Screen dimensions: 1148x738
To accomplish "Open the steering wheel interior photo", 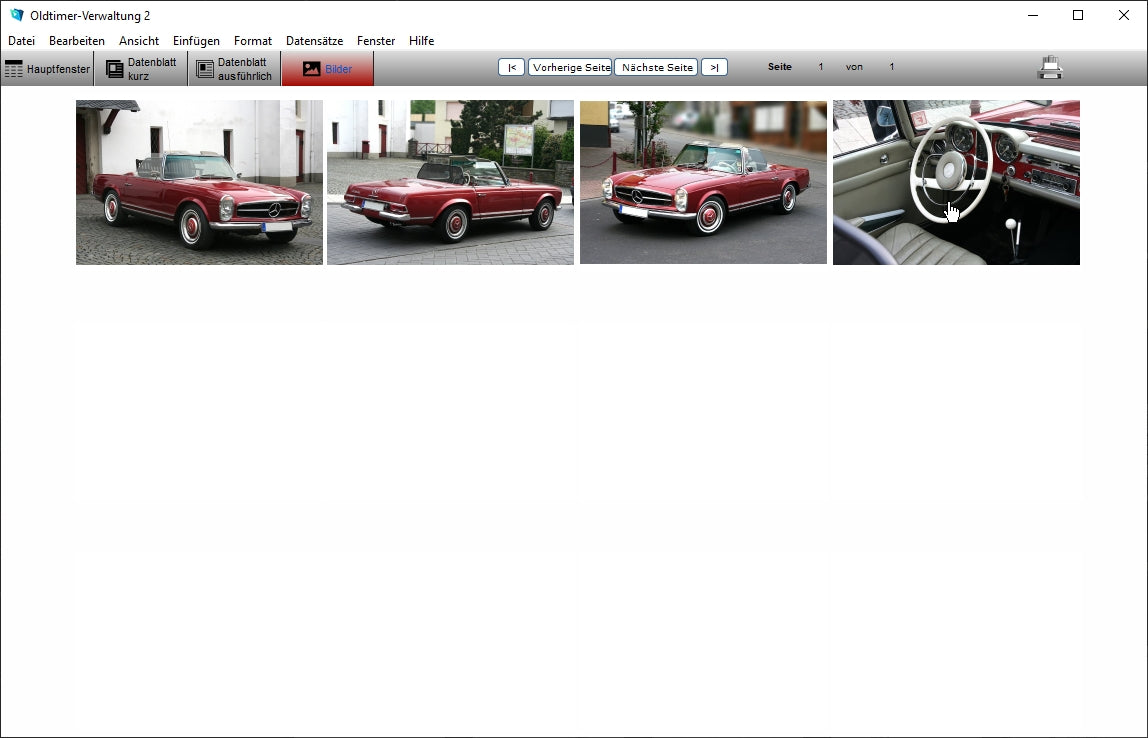I will (x=955, y=183).
